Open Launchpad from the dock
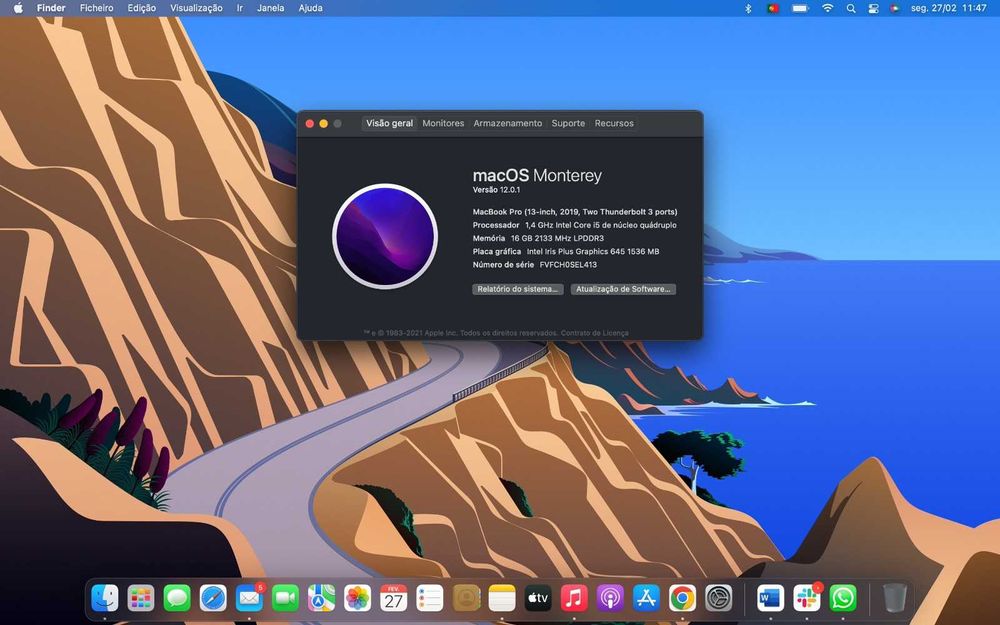The image size is (1000, 625). (141, 598)
